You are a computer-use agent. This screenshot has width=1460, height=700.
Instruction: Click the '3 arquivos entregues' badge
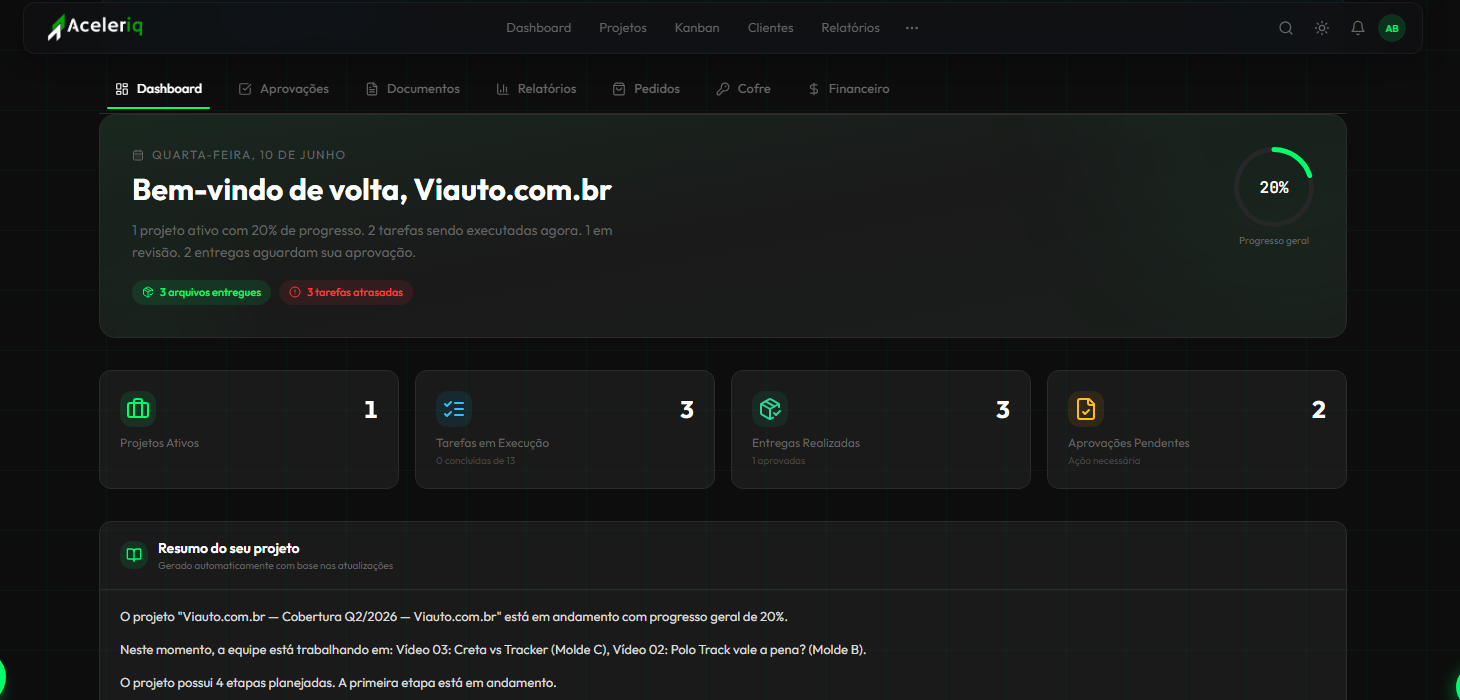(x=201, y=292)
